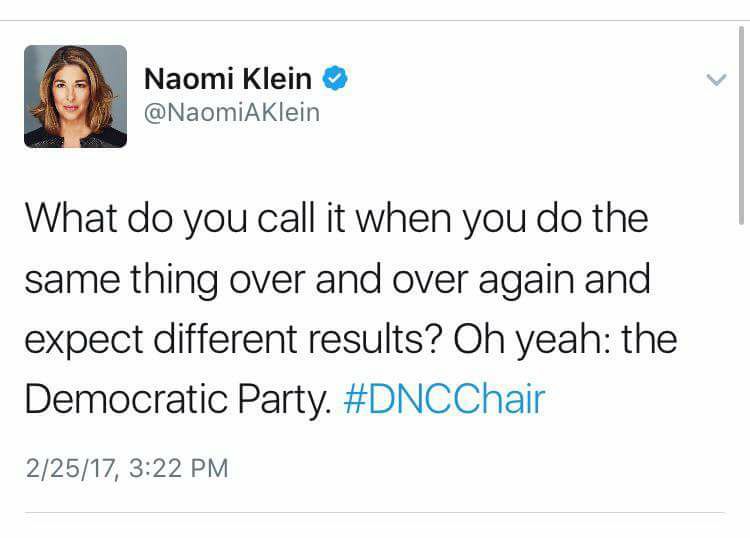Open the #DNCChair hashtag link
This screenshot has height=538, width=750.
click(444, 398)
